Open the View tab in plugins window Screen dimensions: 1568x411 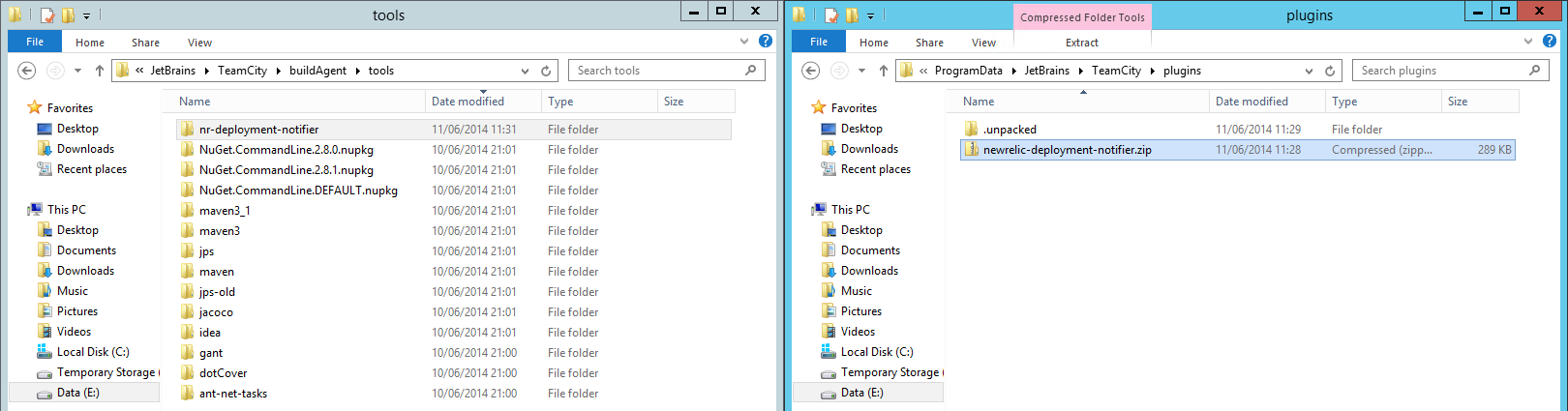tap(984, 43)
